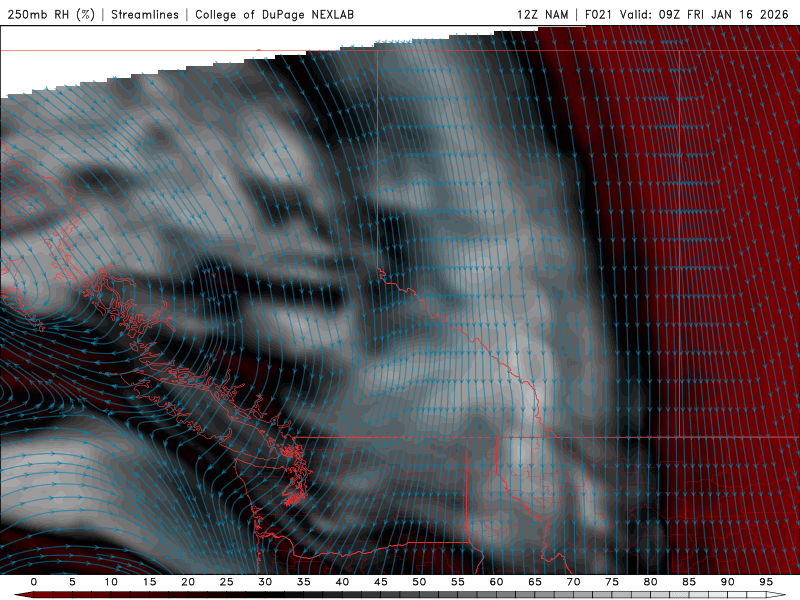Select the "50" color scale label
This screenshot has height=600, width=800.
(419, 582)
